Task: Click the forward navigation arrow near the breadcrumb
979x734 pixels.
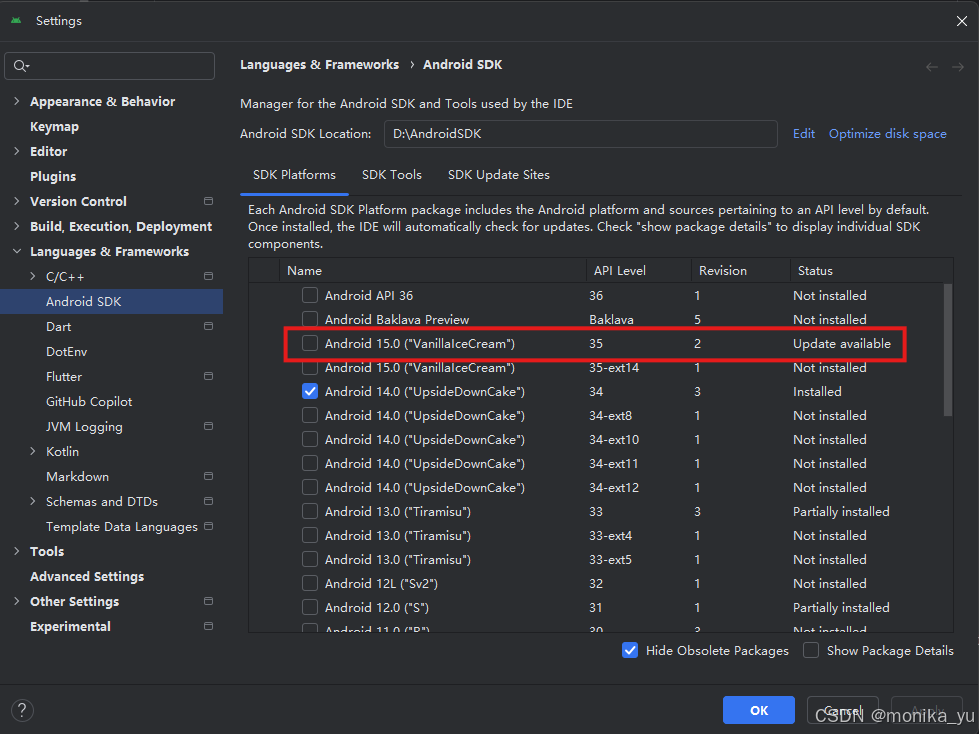Action: pos(957,66)
